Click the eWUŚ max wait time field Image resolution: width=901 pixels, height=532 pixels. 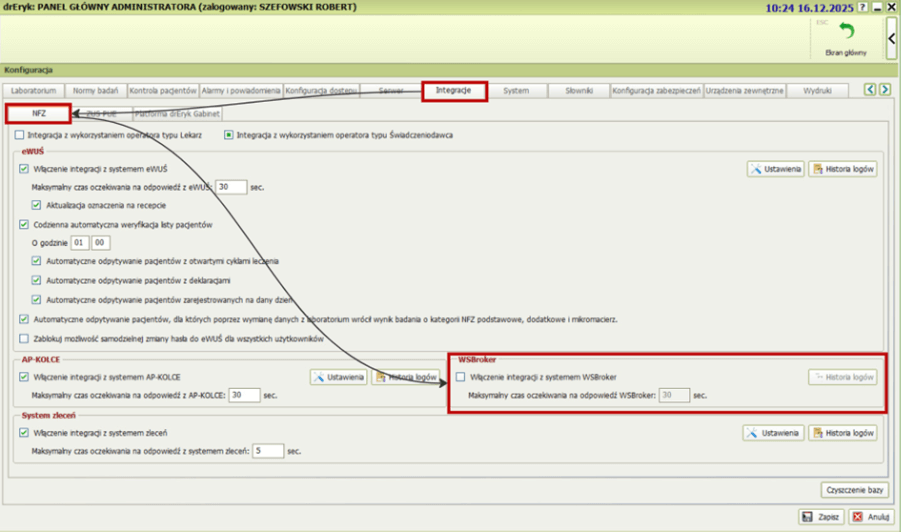(231, 186)
